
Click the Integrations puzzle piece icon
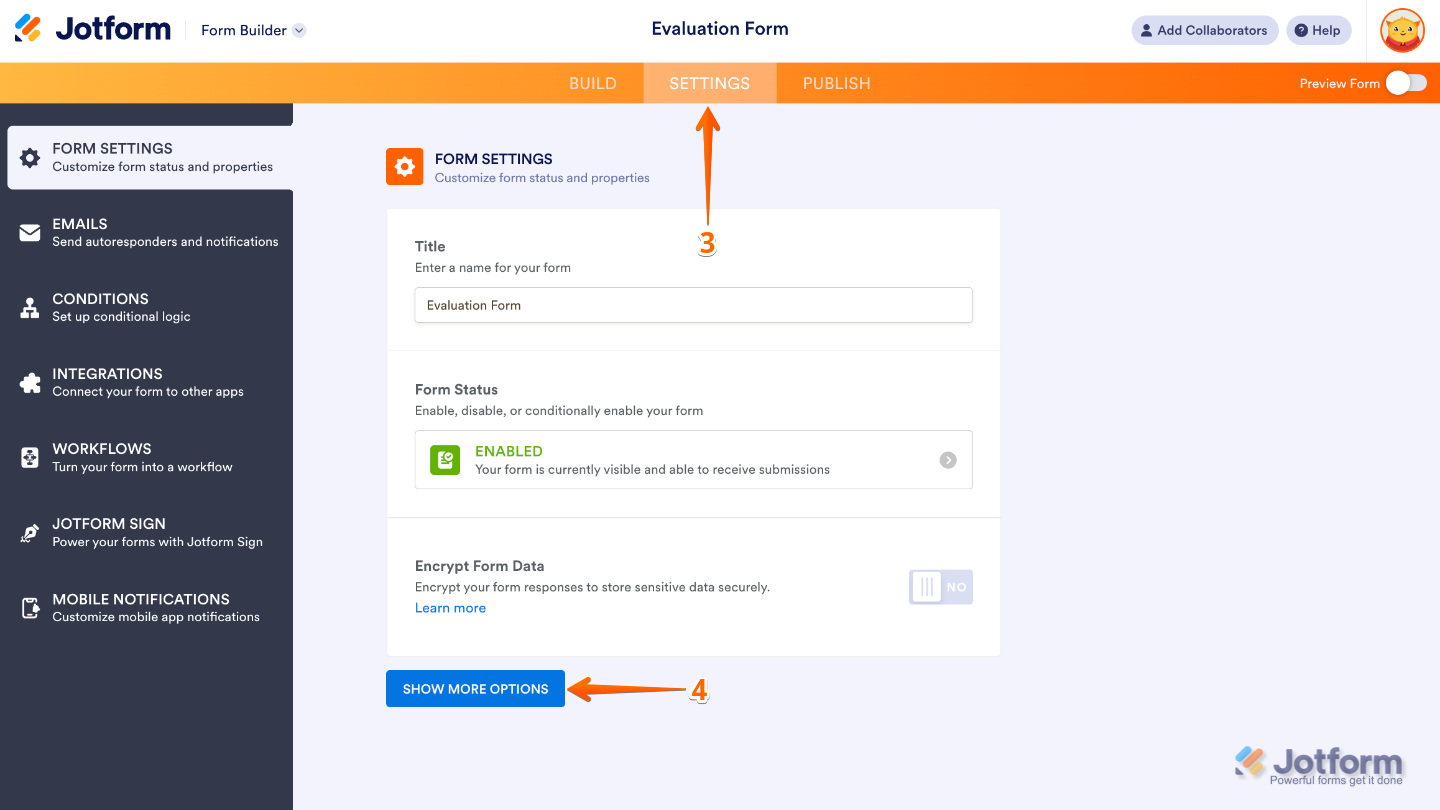[30, 383]
